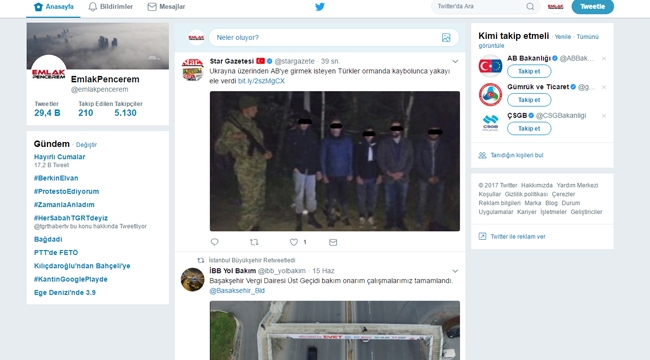
Task: Open Hakkımızda footer link
Action: click(536, 185)
